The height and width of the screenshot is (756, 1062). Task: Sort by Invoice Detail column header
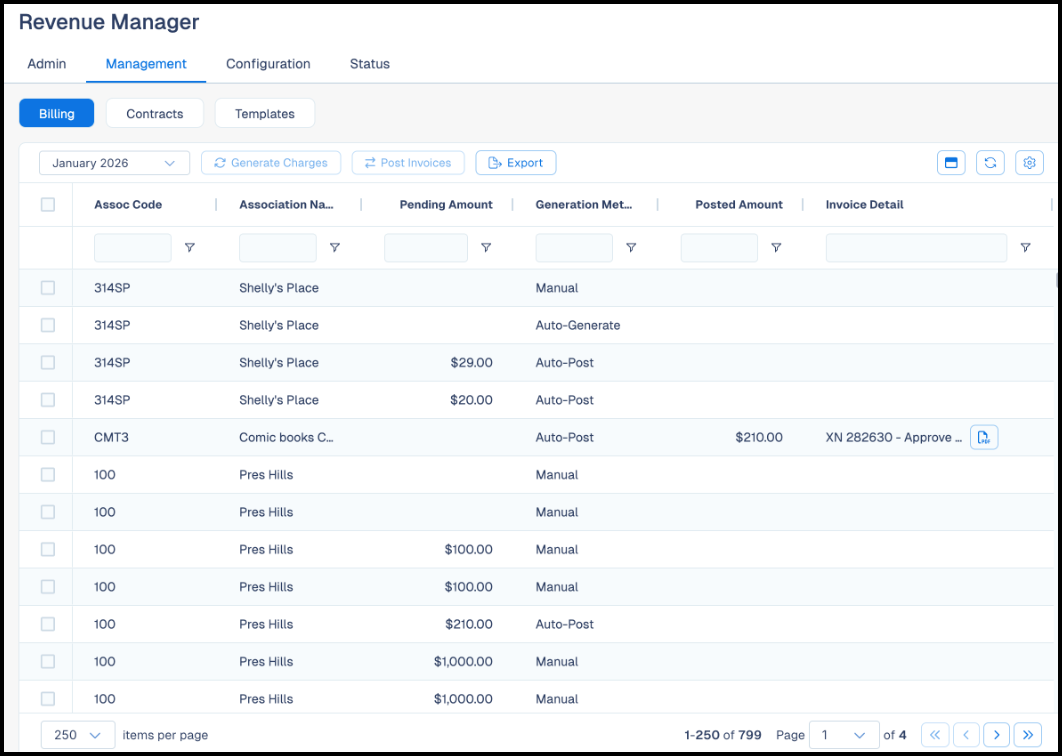click(x=864, y=205)
